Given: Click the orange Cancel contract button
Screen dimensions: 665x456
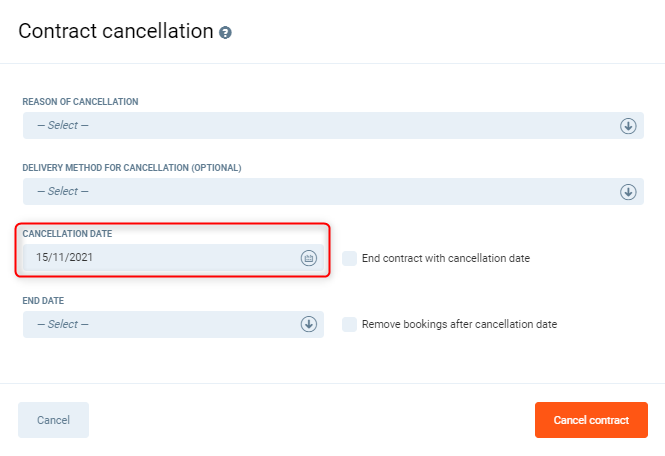Looking at the screenshot, I should click(591, 420).
